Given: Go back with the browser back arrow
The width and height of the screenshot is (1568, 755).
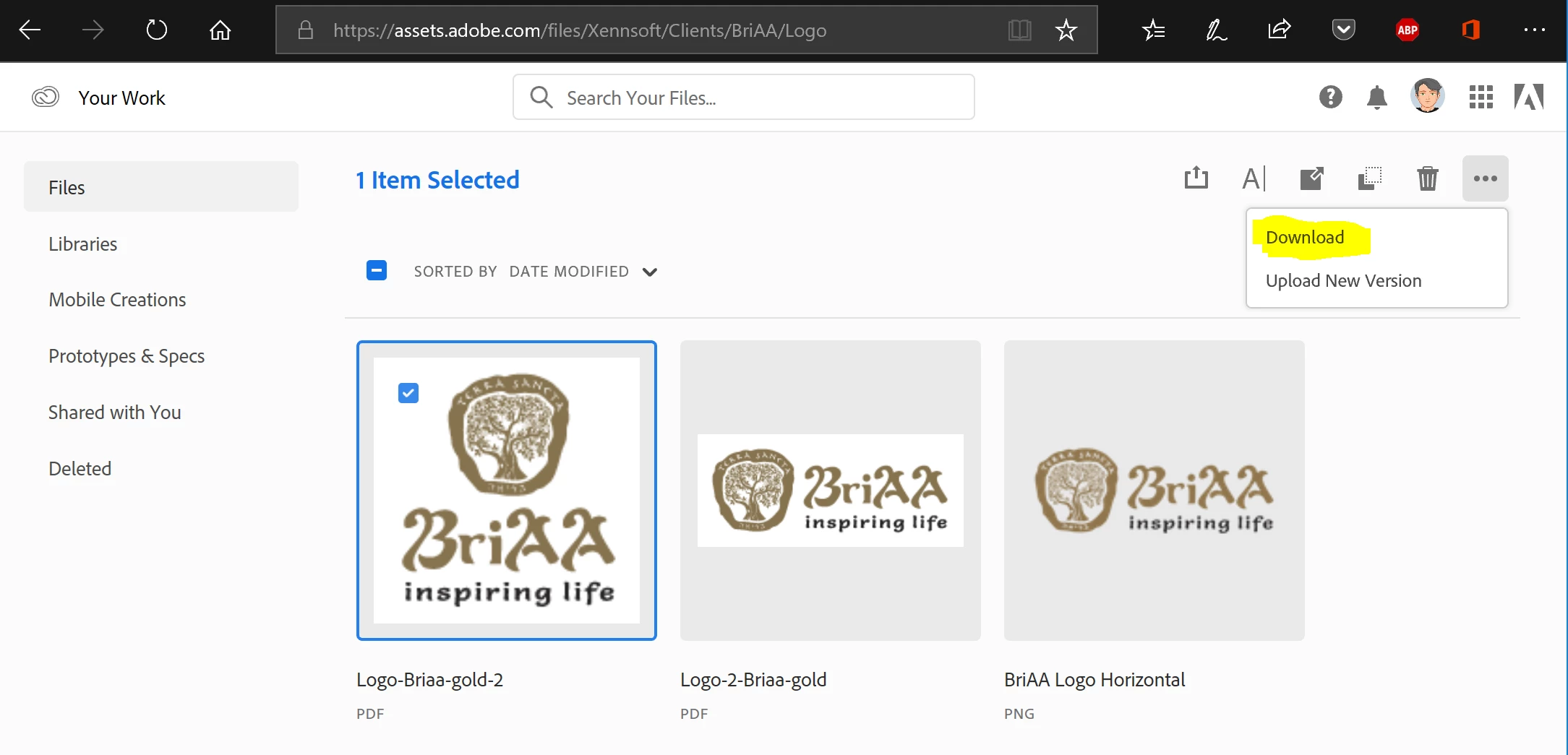Looking at the screenshot, I should pyautogui.click(x=30, y=30).
